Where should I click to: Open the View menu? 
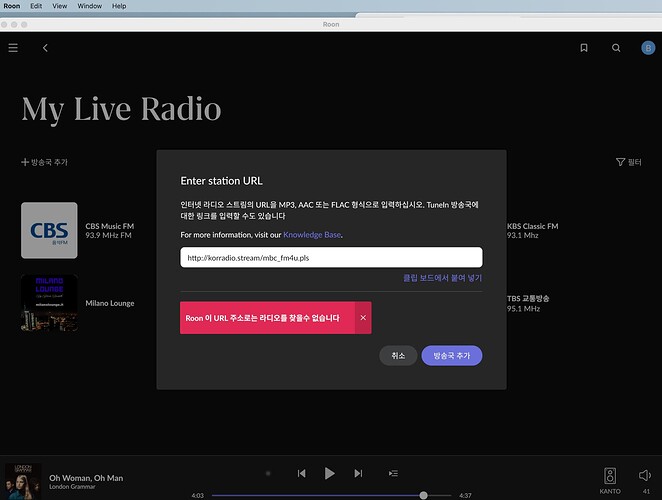60,6
